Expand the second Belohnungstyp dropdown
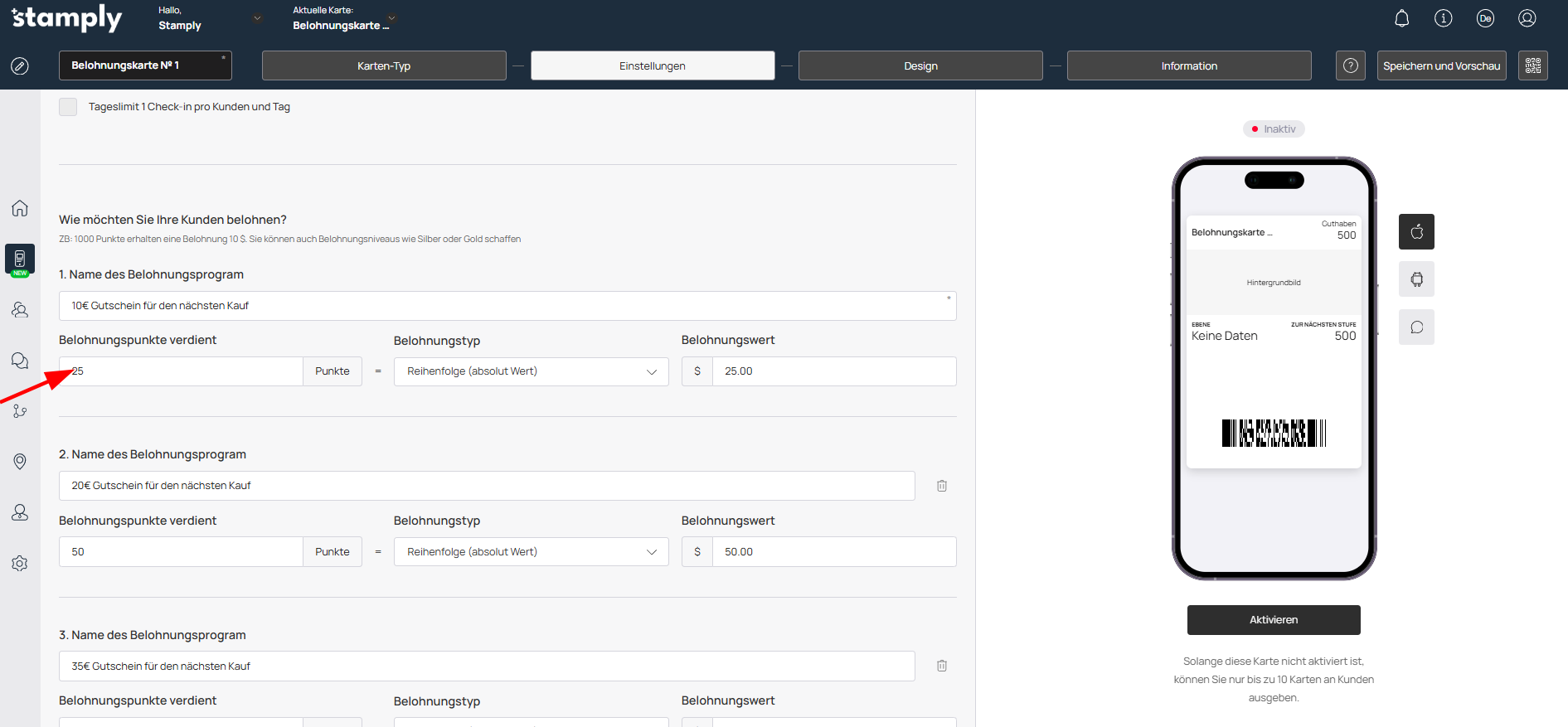This screenshot has width=1568, height=727. coord(531,552)
